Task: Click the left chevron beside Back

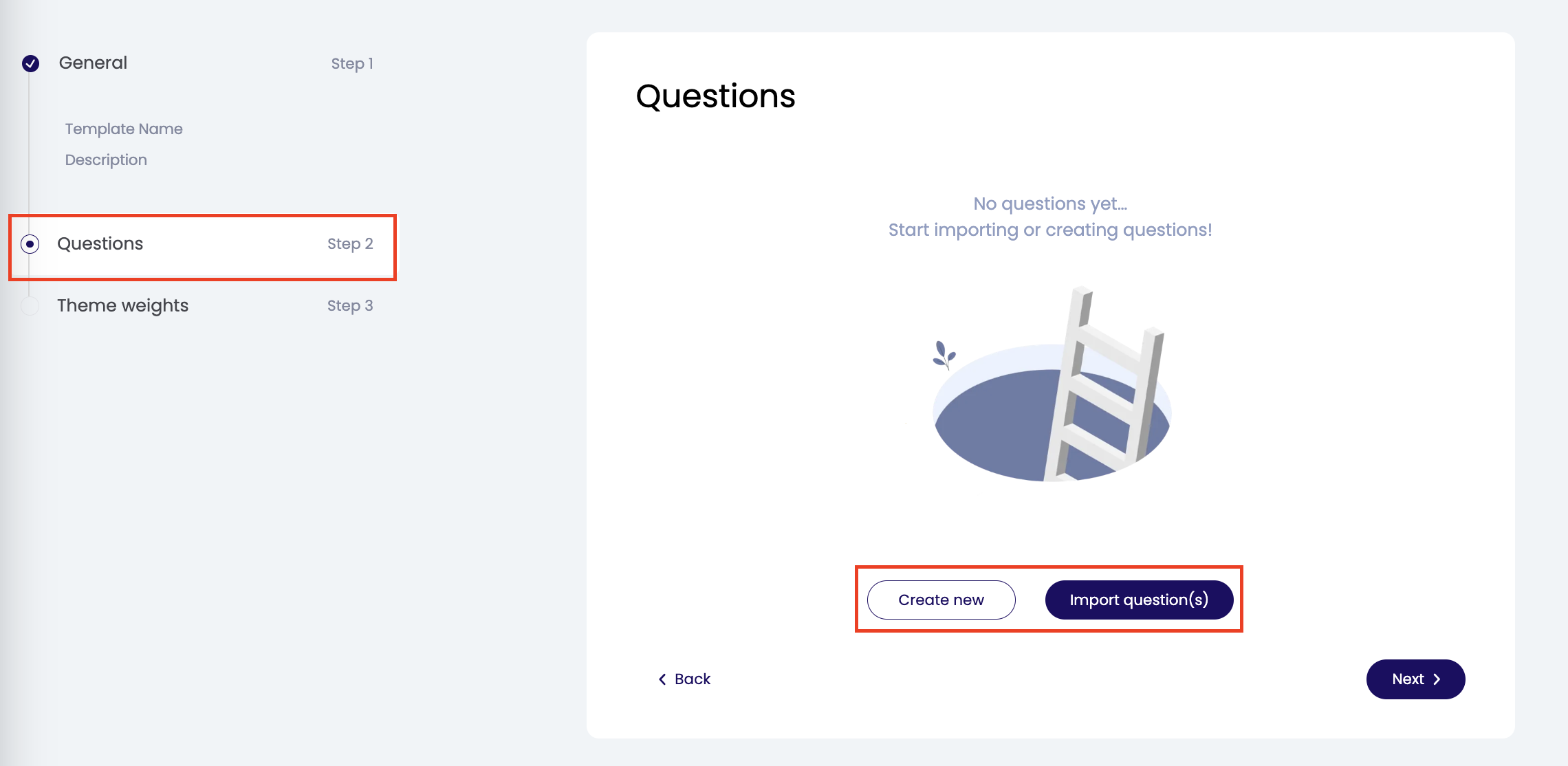Action: coord(662,679)
